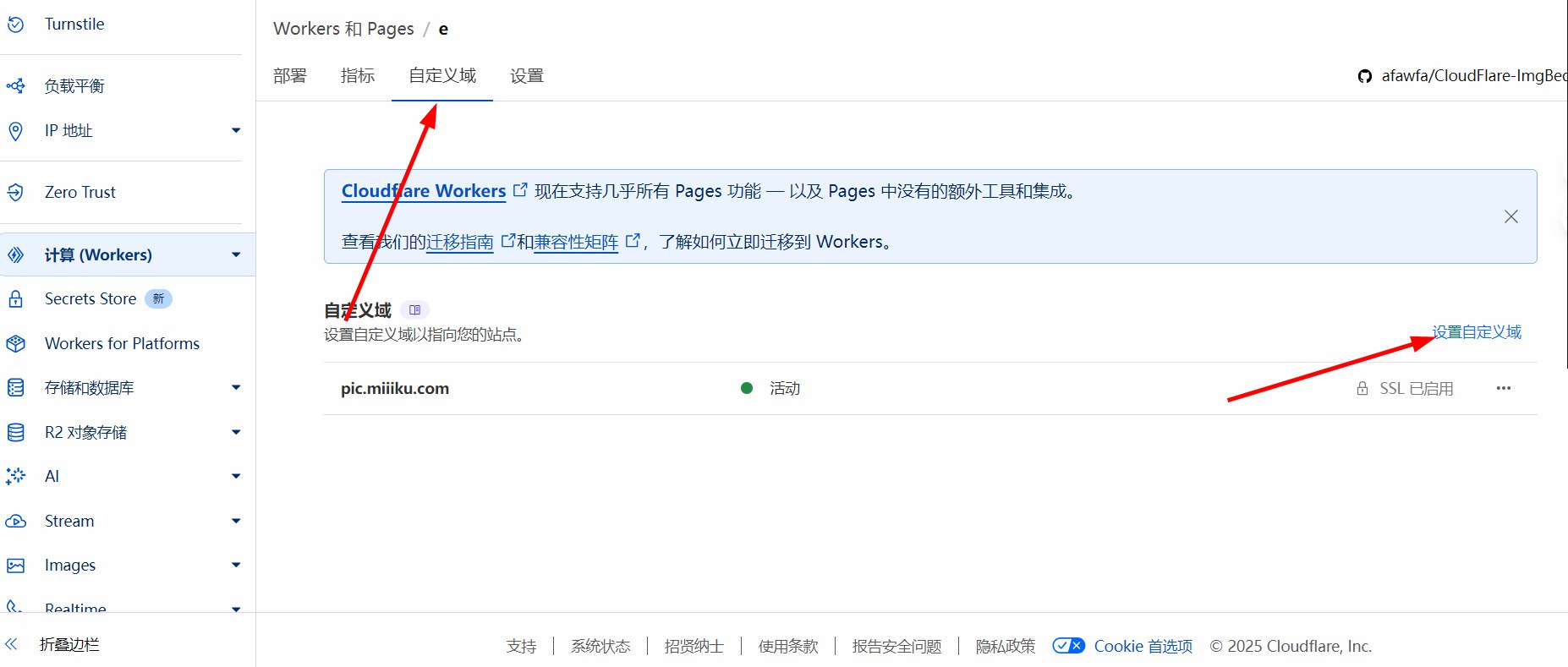Click the Images picture icon
Screen dimensions: 1568x667
[x=15, y=565]
